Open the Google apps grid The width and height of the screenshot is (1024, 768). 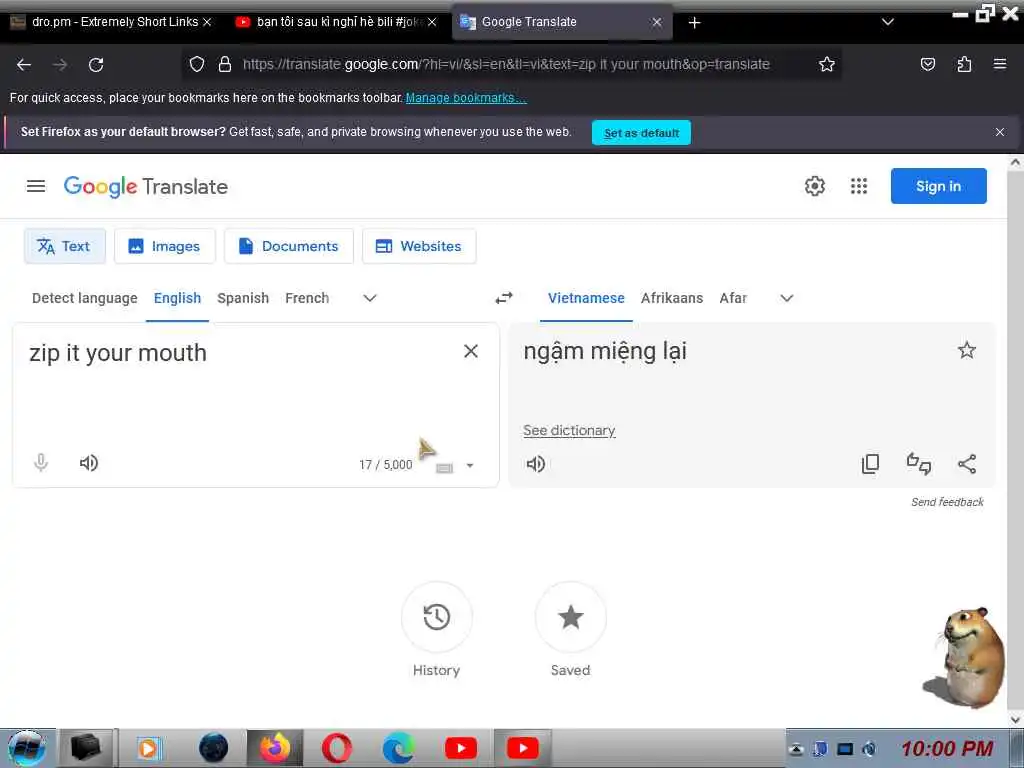point(859,187)
